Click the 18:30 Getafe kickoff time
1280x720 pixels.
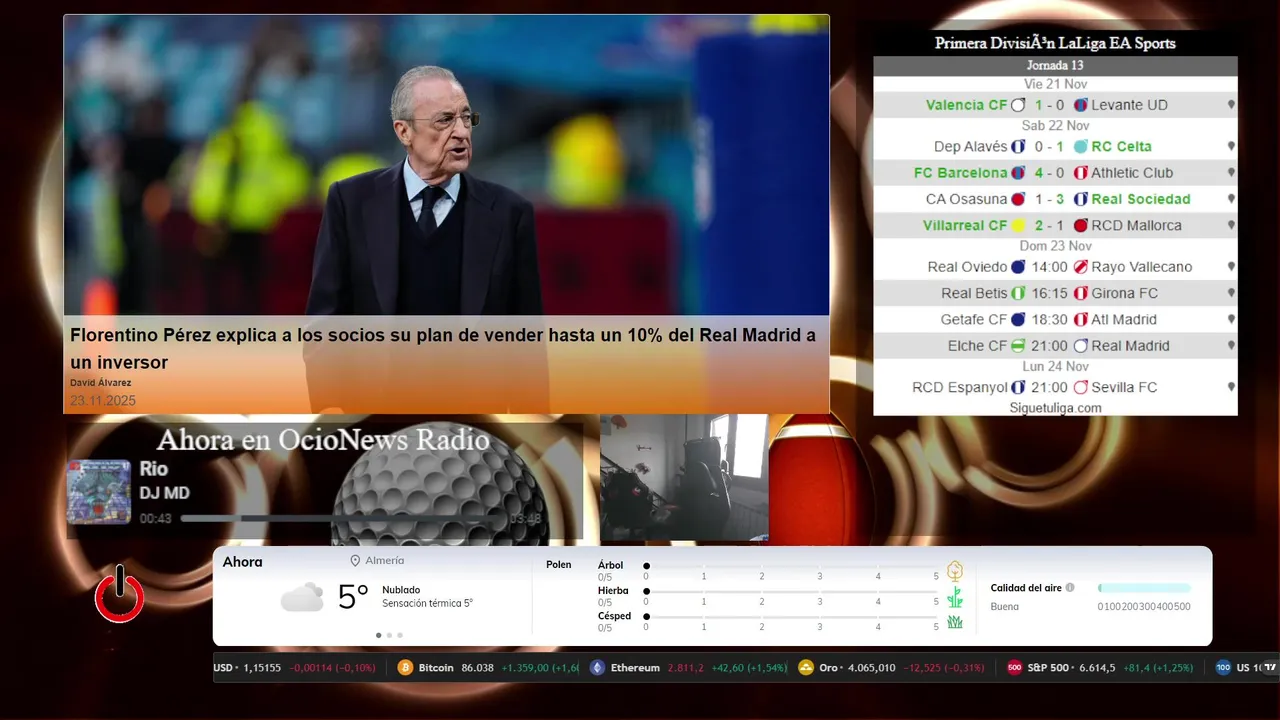click(1049, 320)
